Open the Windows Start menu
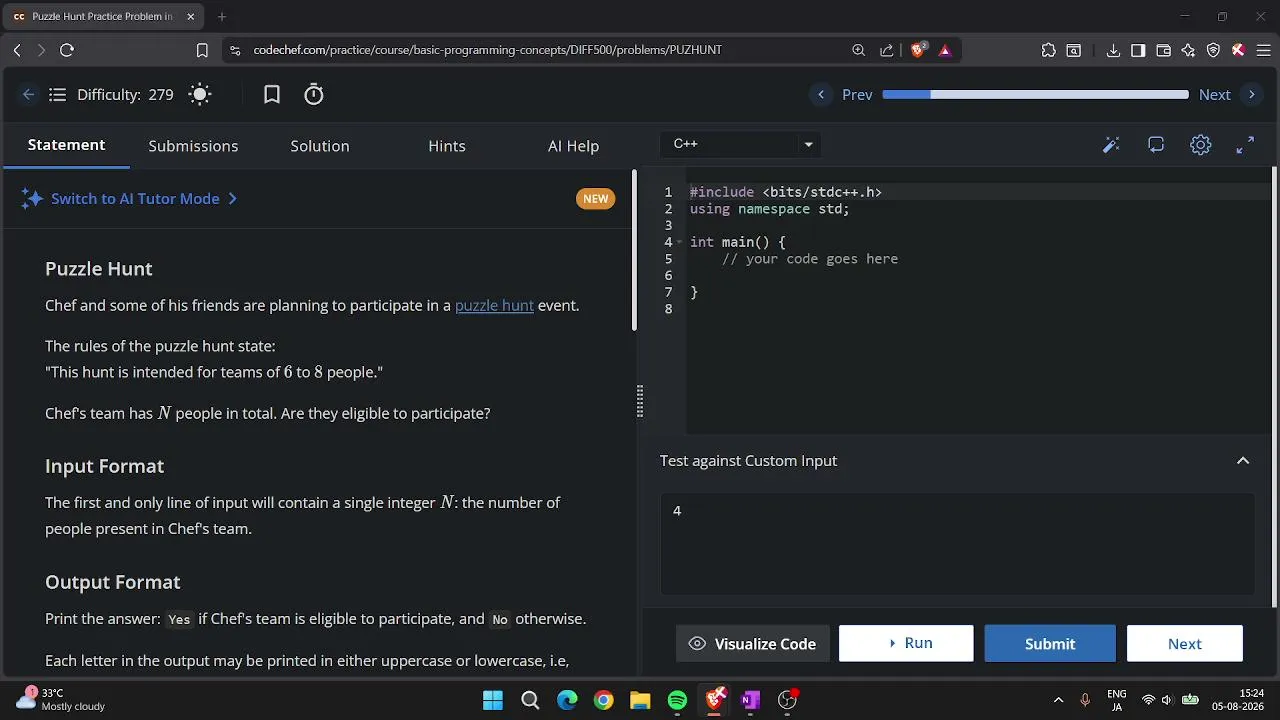This screenshot has height=720, width=1280. click(493, 701)
